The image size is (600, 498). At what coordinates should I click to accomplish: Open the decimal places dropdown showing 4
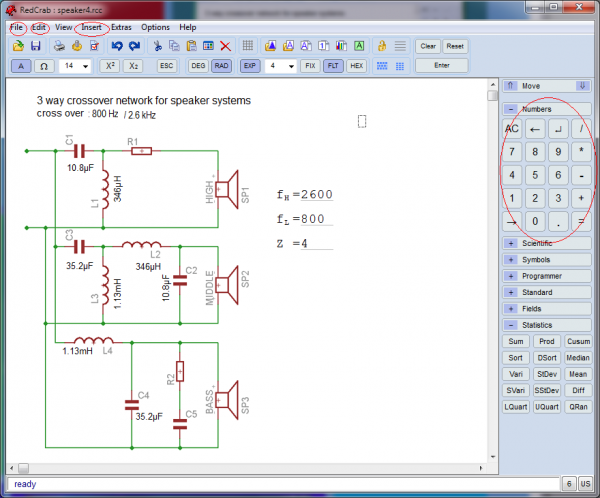point(281,66)
